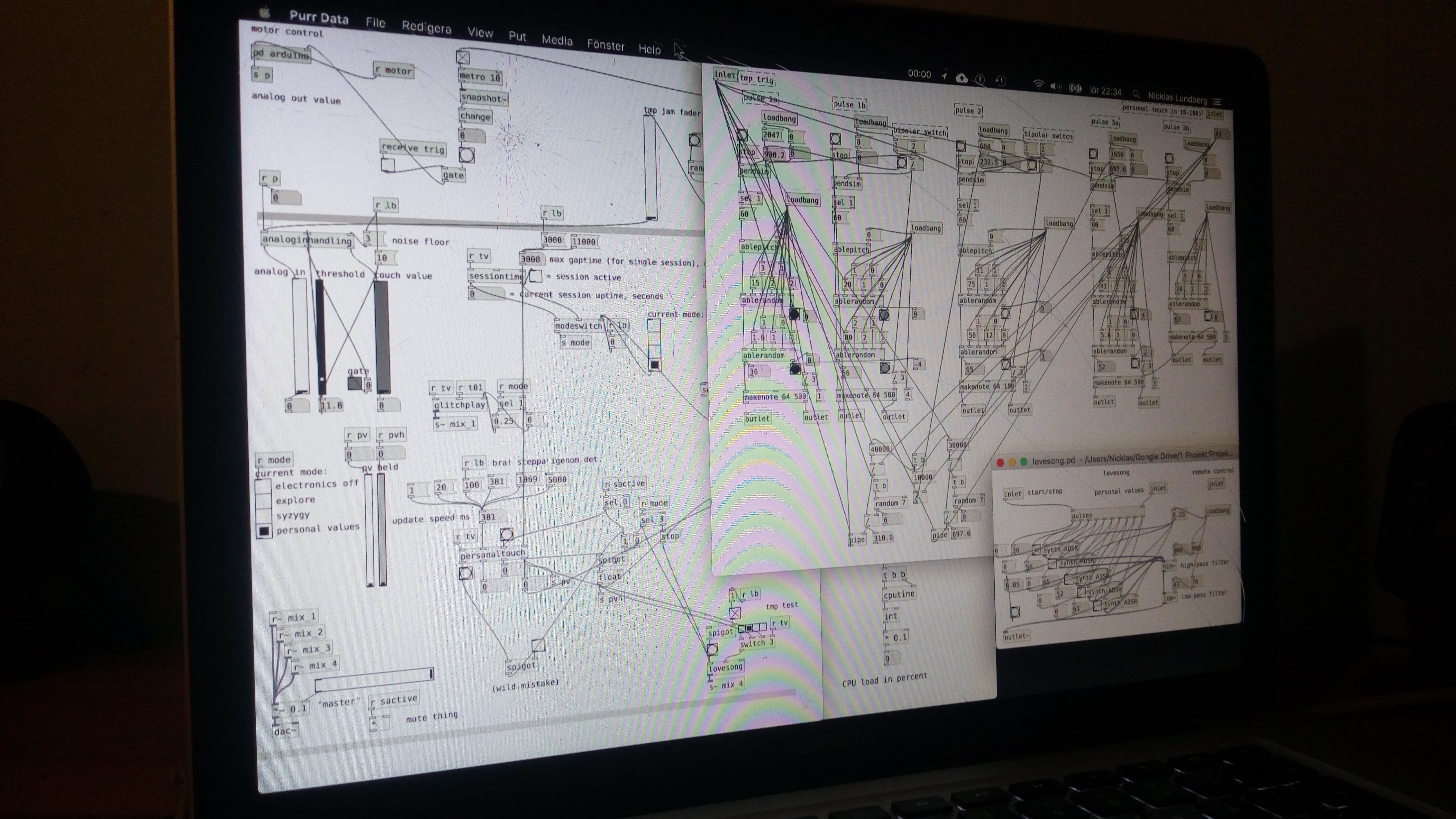Toggle the crossed box under tmp test
Image resolution: width=1456 pixels, height=819 pixels.
tap(735, 613)
